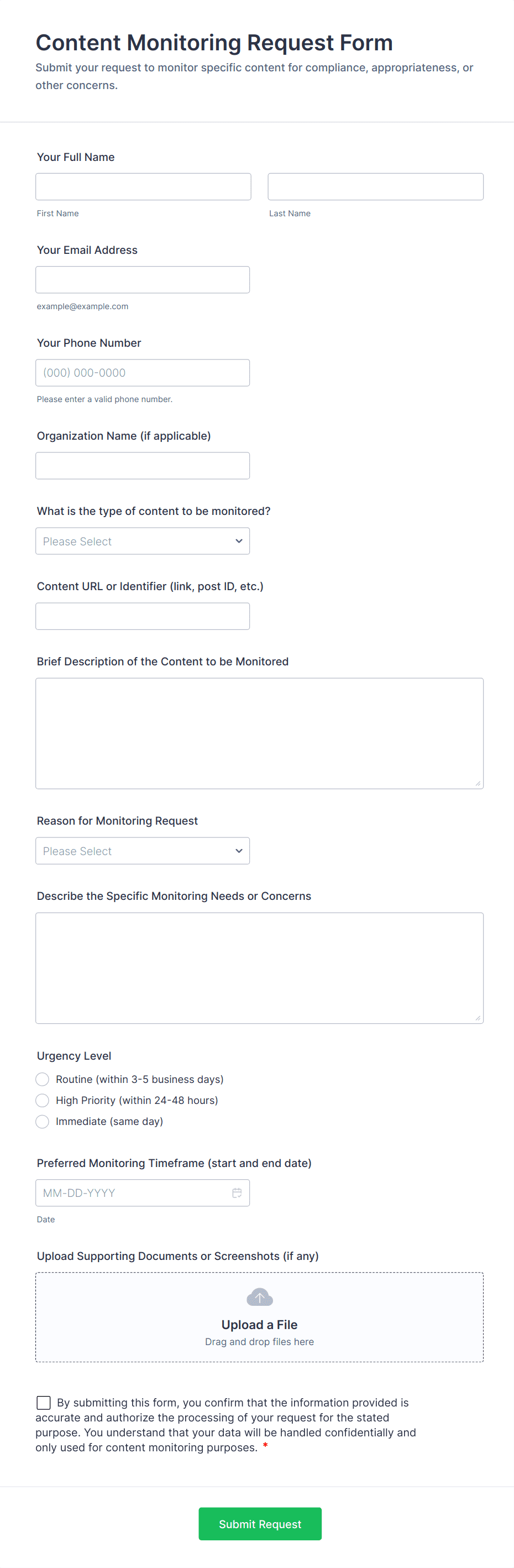514x1568 pixels.
Task: Click the Last Name input field
Action: click(375, 186)
